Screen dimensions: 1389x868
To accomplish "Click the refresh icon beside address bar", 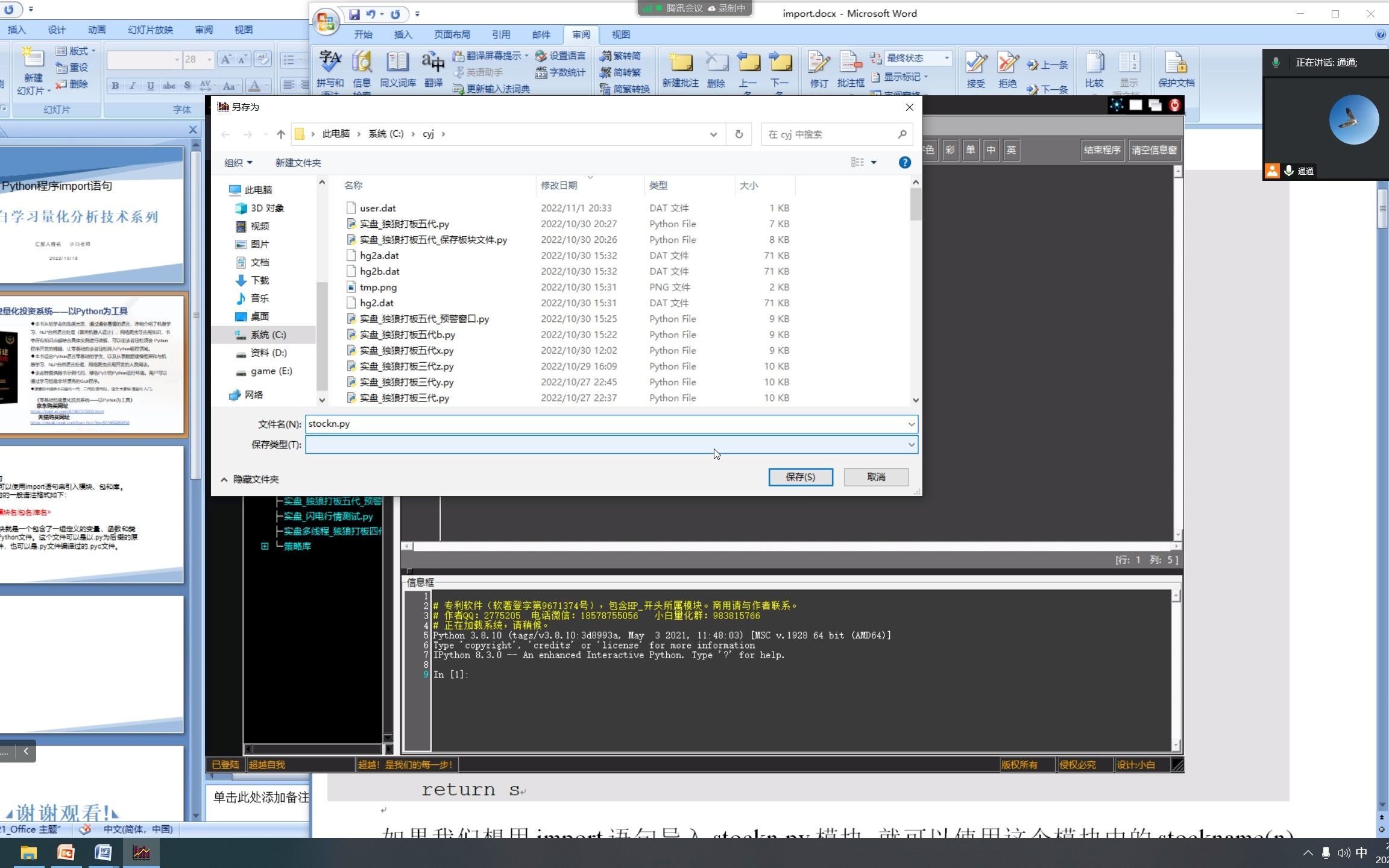I will tap(739, 134).
